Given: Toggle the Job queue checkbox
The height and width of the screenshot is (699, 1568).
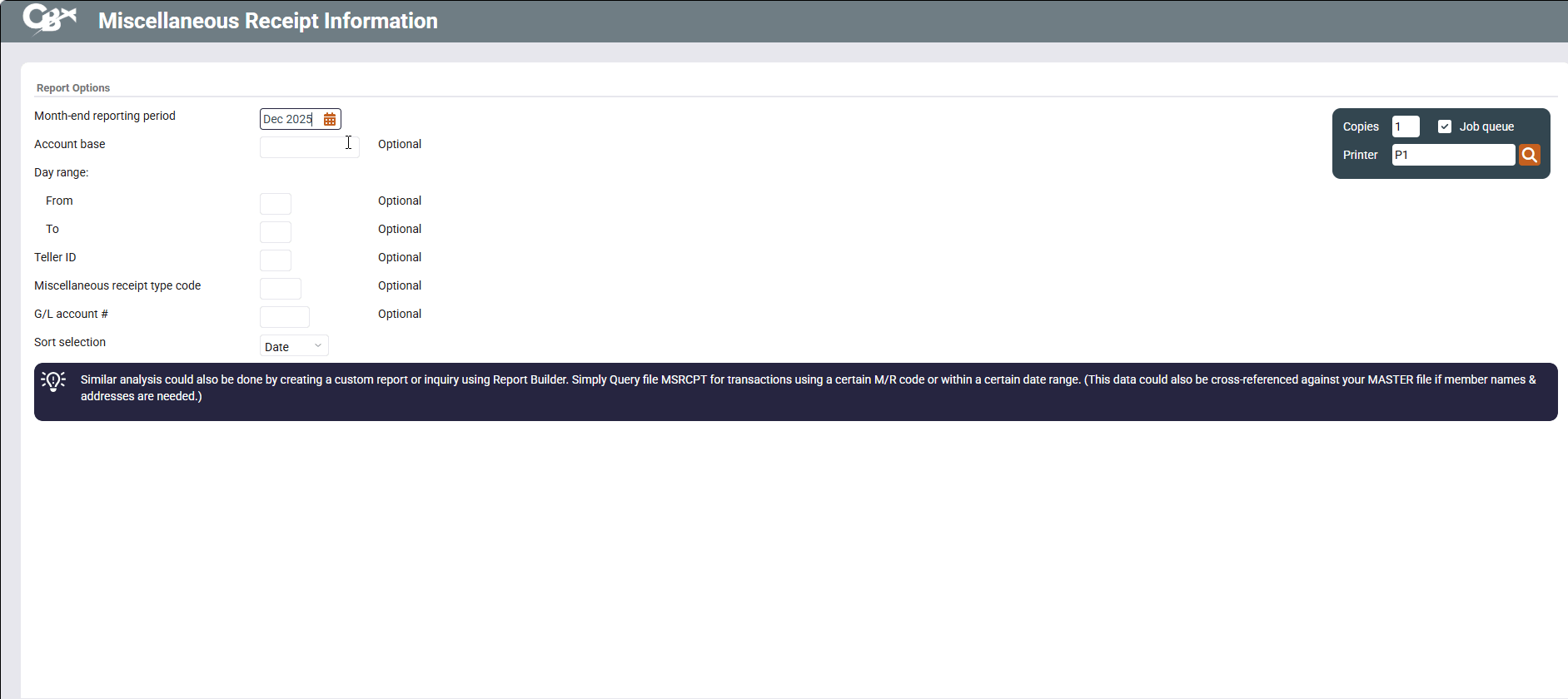Looking at the screenshot, I should [x=1445, y=126].
